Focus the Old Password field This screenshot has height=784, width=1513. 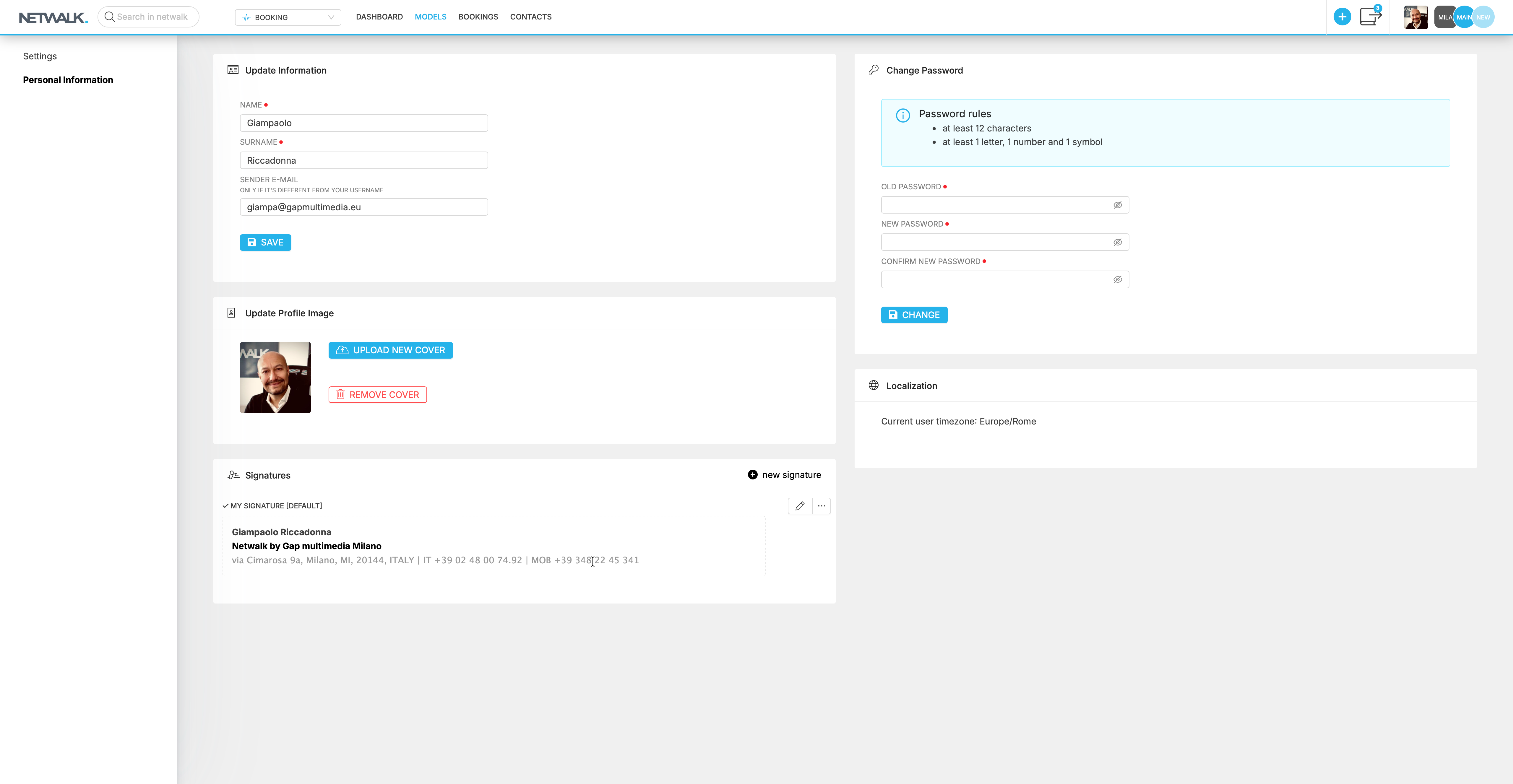click(1005, 205)
